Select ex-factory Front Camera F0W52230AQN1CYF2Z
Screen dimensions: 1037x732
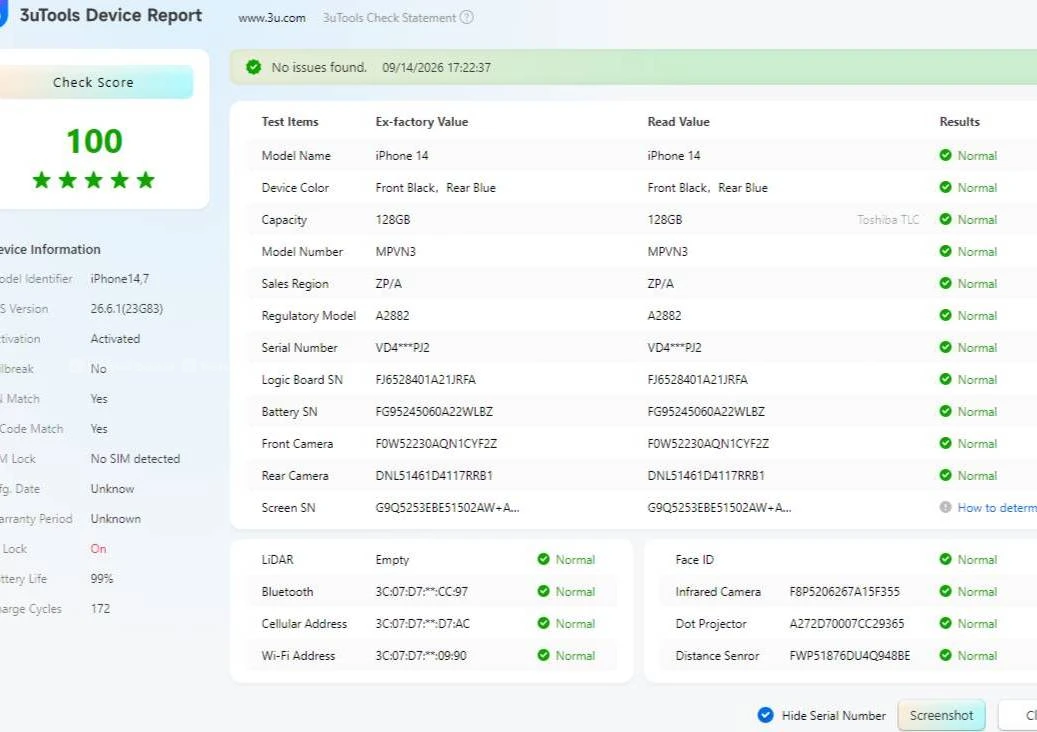(x=436, y=444)
